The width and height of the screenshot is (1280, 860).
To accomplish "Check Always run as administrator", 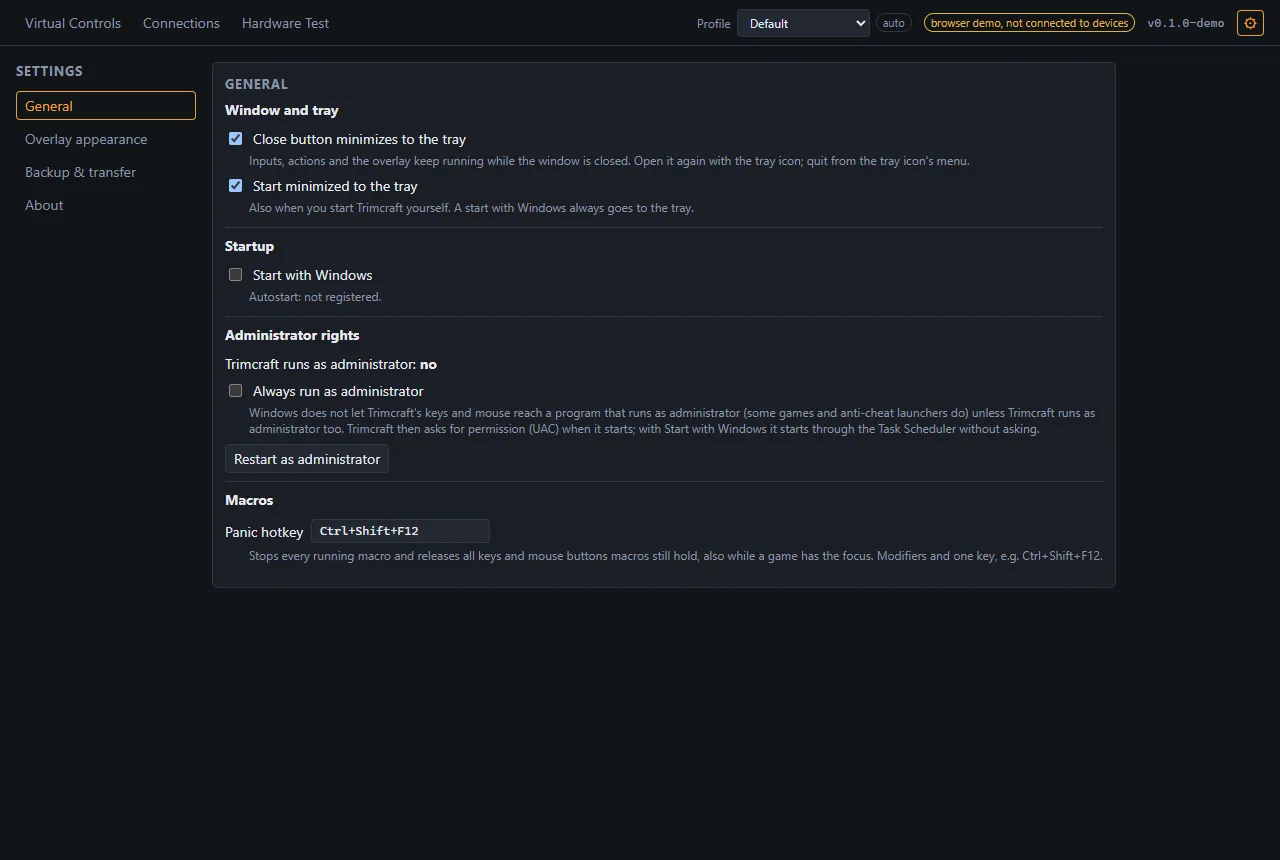I will (x=236, y=391).
